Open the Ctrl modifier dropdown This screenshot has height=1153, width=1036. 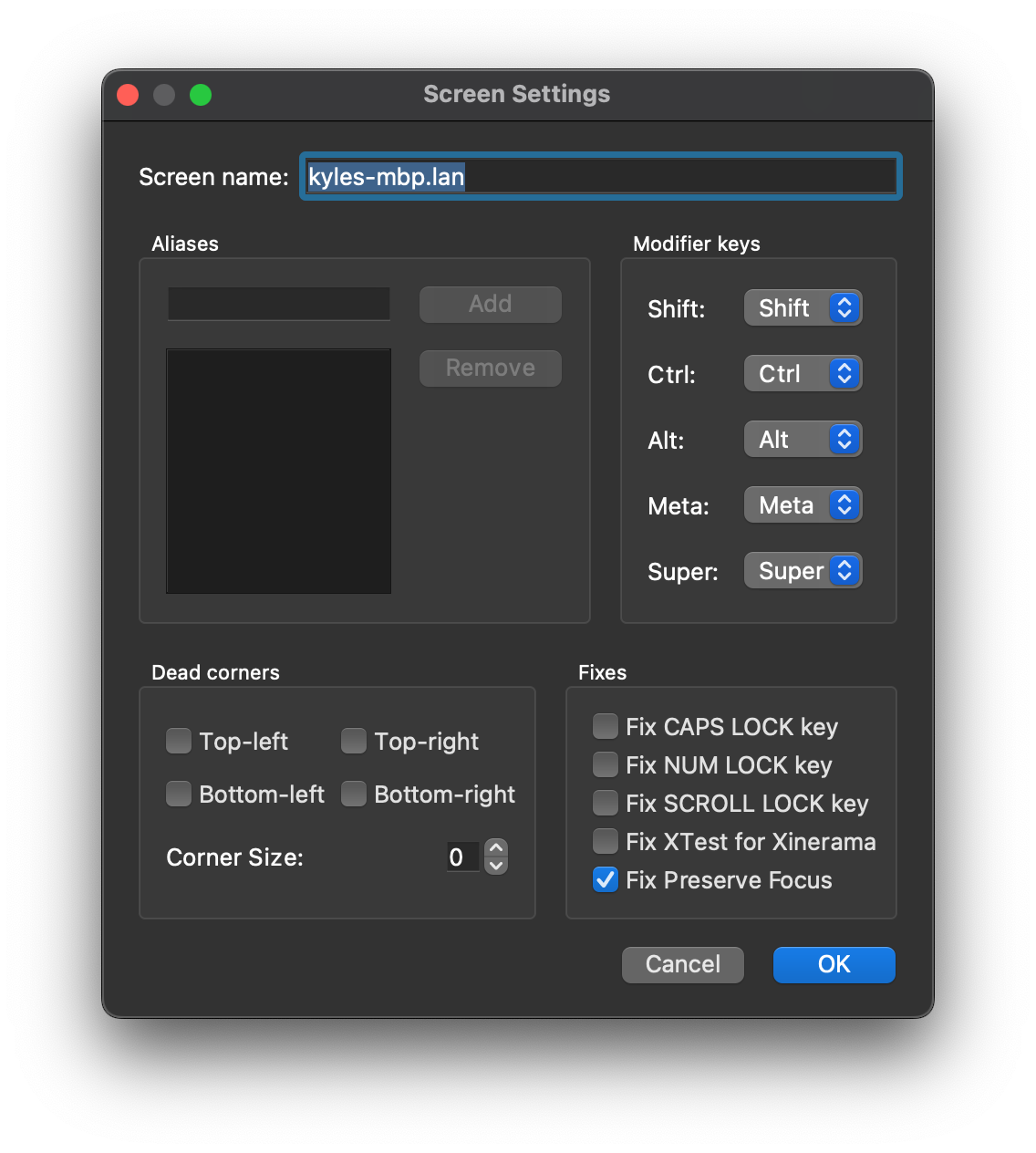tap(803, 374)
